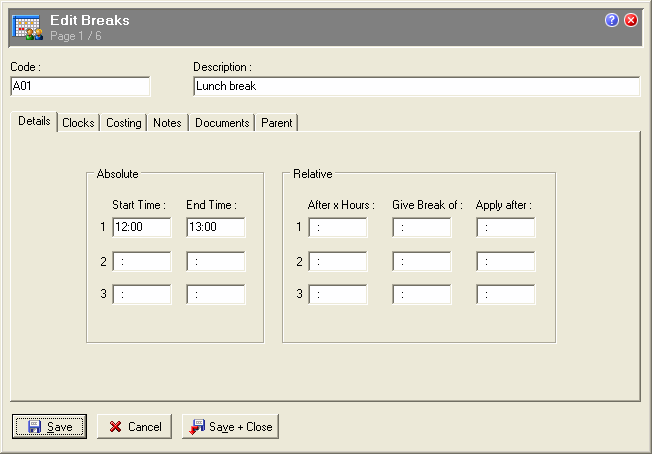Close the Edit Breaks dialog with red X
The image size is (652, 454).
click(x=631, y=20)
